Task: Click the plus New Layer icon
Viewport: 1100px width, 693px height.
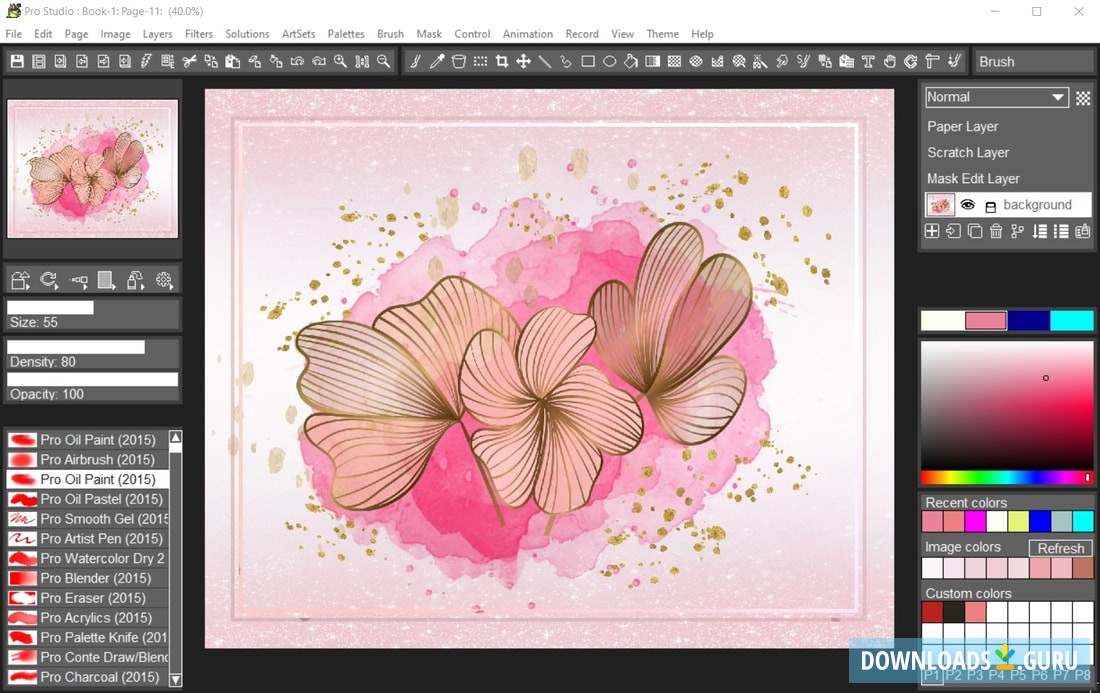Action: 932,231
